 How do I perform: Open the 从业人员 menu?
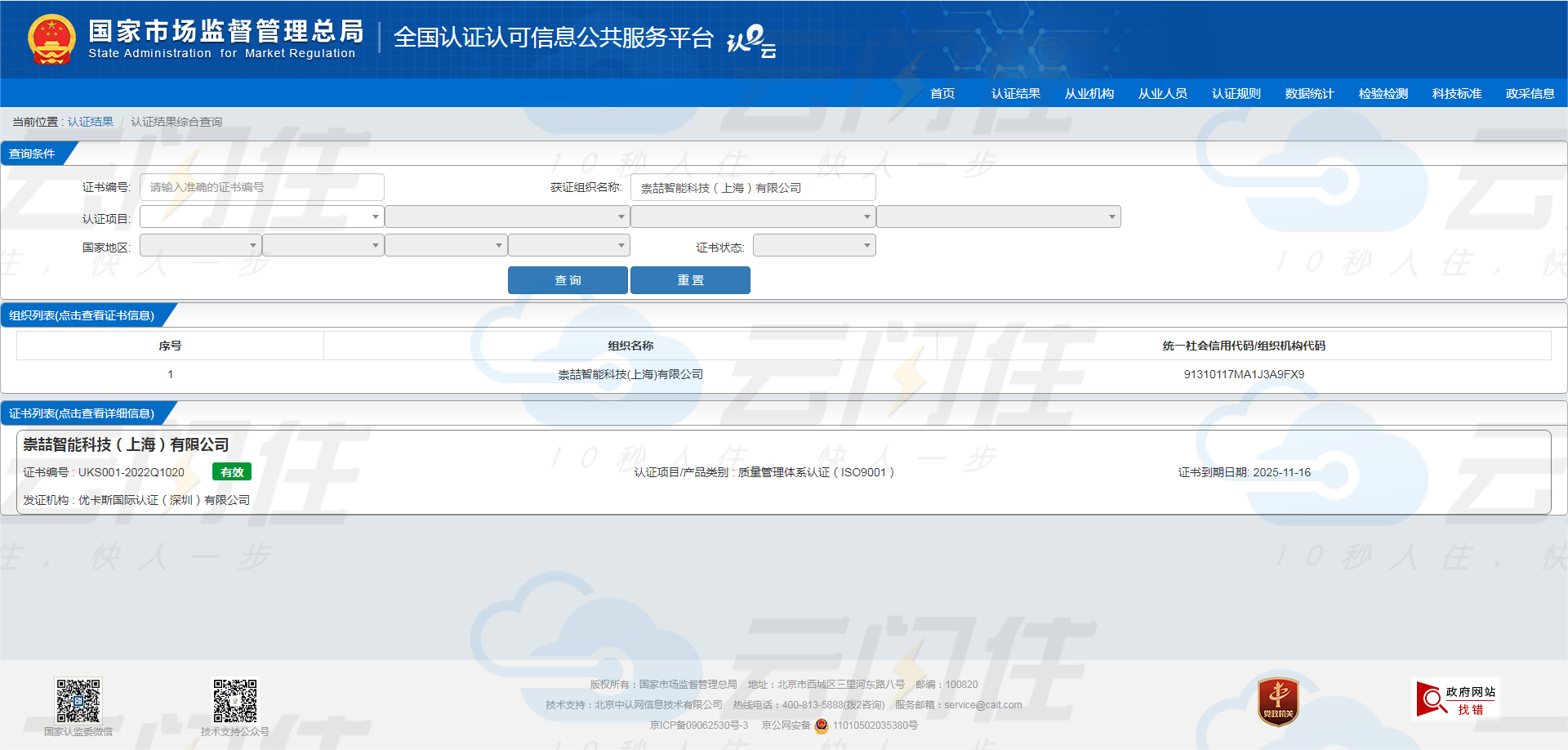(x=1163, y=94)
